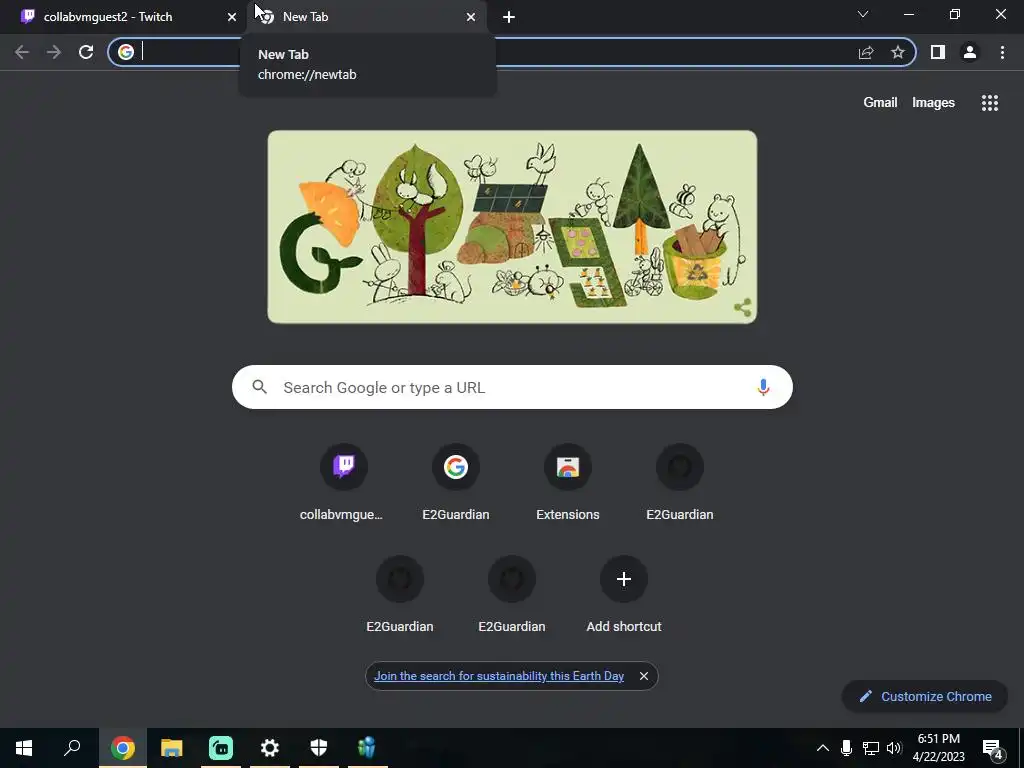Close the Twitch tab
The height and width of the screenshot is (768, 1024).
pyautogui.click(x=232, y=17)
